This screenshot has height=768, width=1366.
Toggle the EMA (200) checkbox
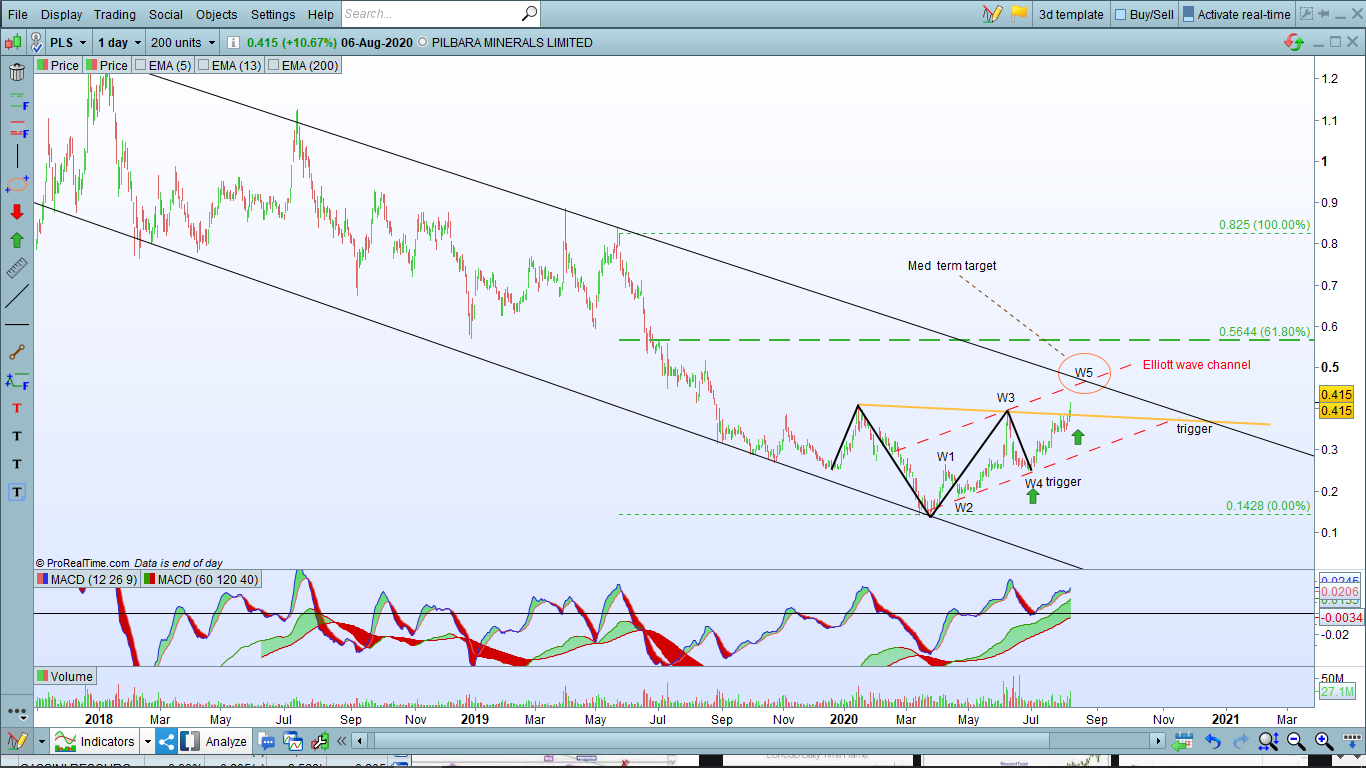tap(274, 65)
